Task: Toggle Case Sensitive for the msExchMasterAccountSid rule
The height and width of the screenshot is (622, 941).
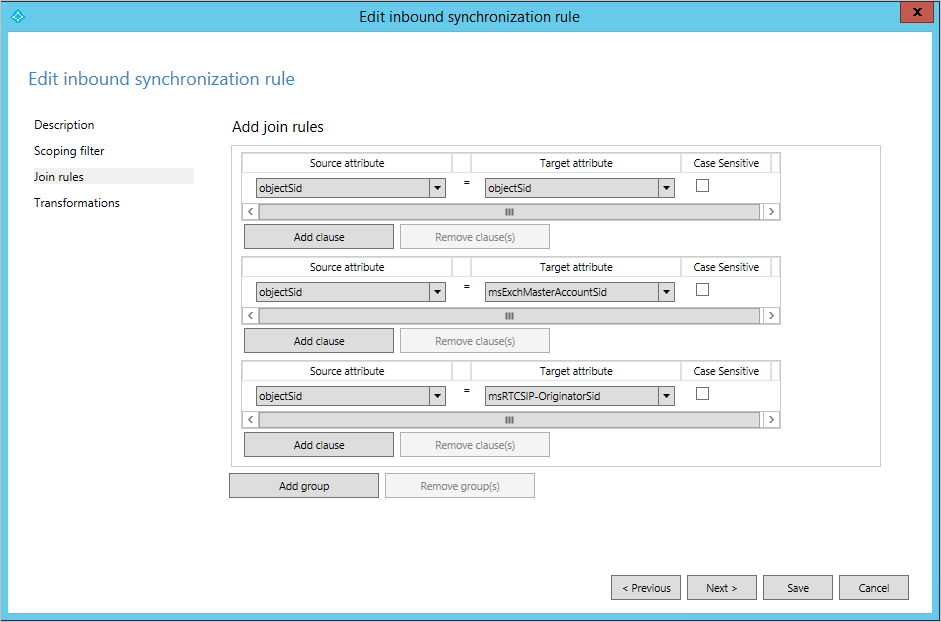Action: 702,290
